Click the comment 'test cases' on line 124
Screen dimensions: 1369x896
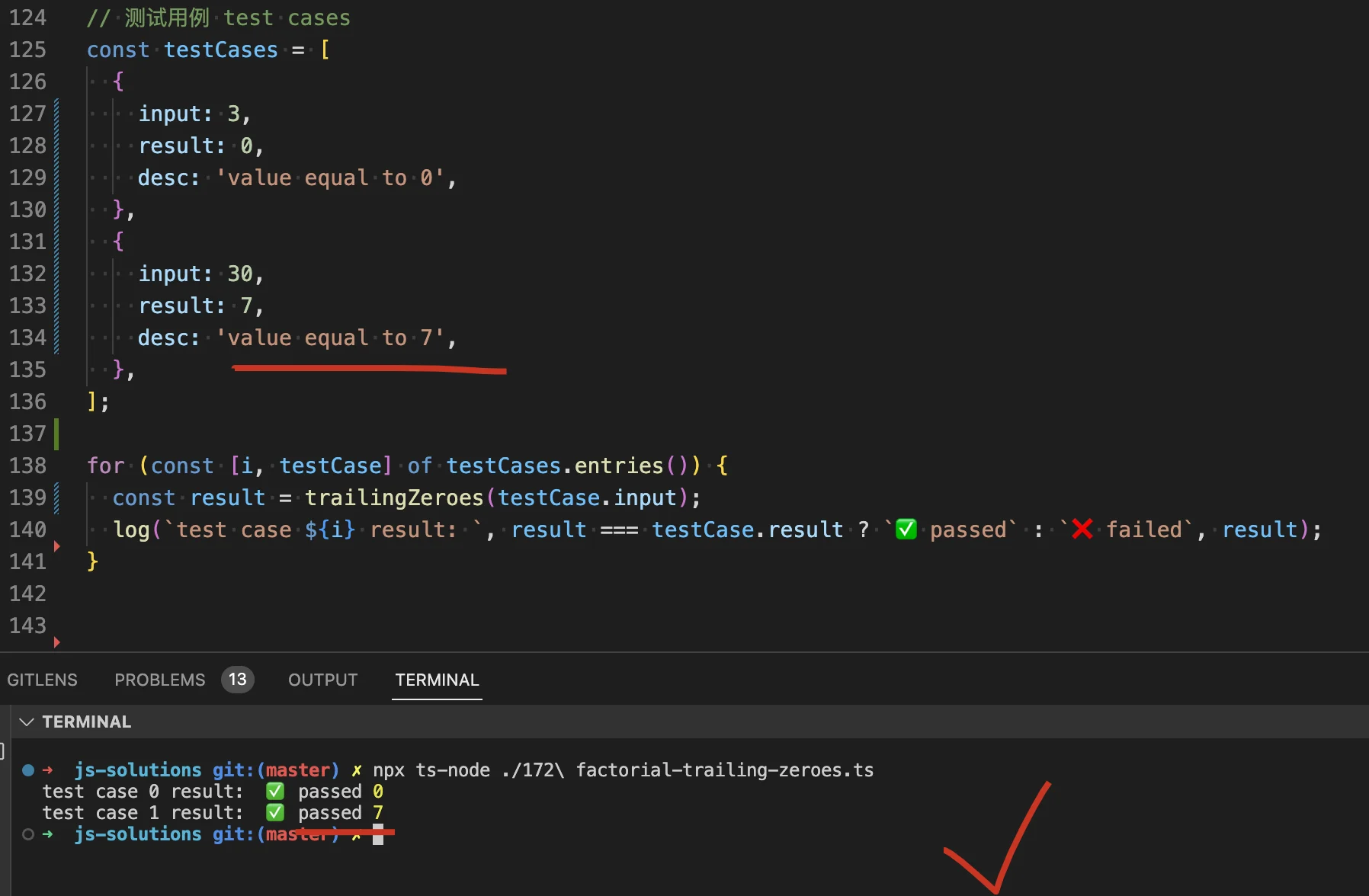click(x=287, y=18)
